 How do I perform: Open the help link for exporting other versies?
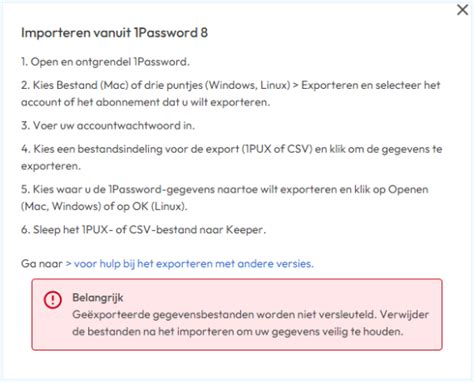189,264
